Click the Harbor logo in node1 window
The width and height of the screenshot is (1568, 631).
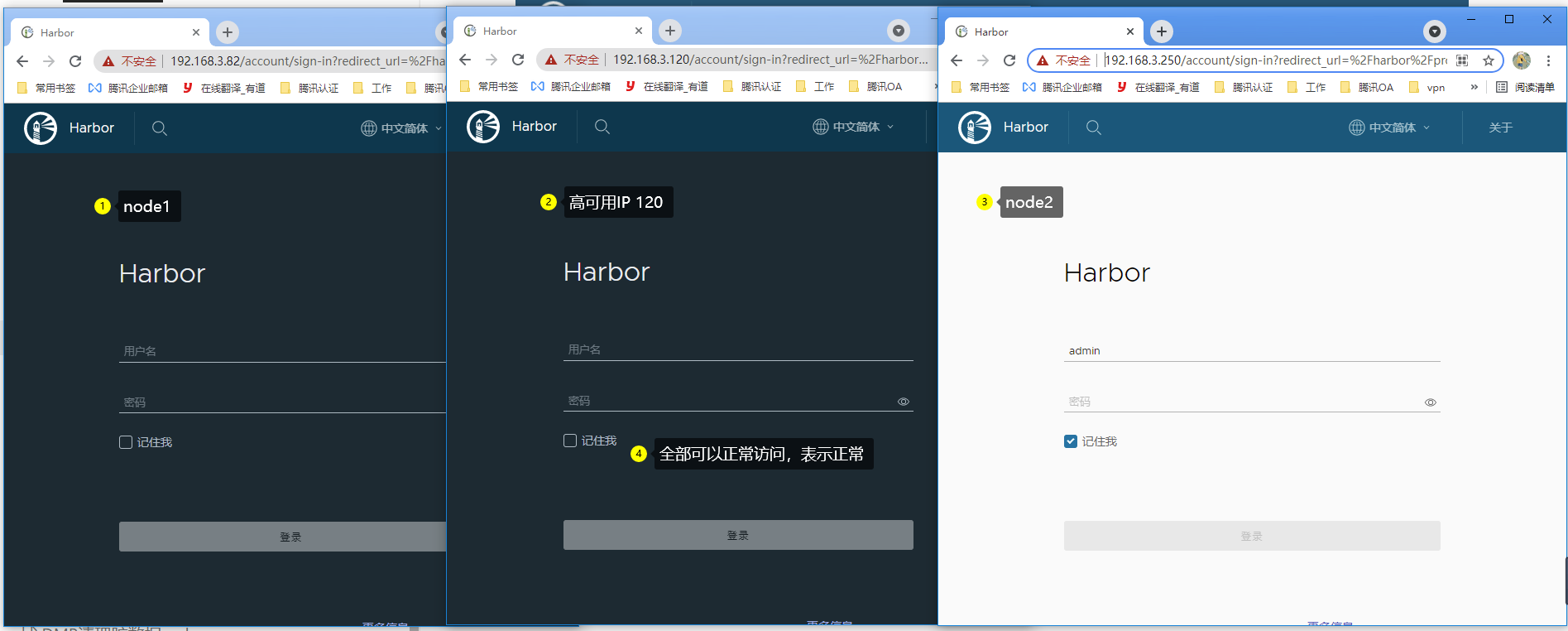41,128
